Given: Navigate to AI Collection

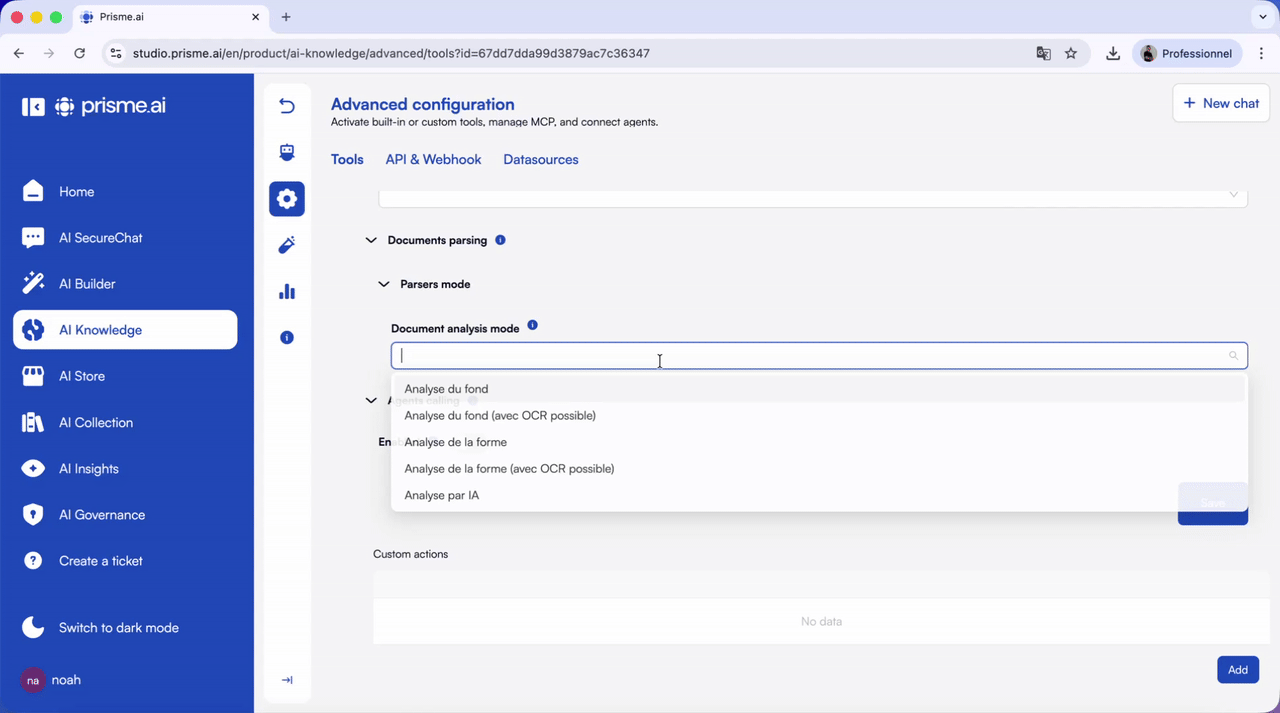Looking at the screenshot, I should click(x=125, y=422).
